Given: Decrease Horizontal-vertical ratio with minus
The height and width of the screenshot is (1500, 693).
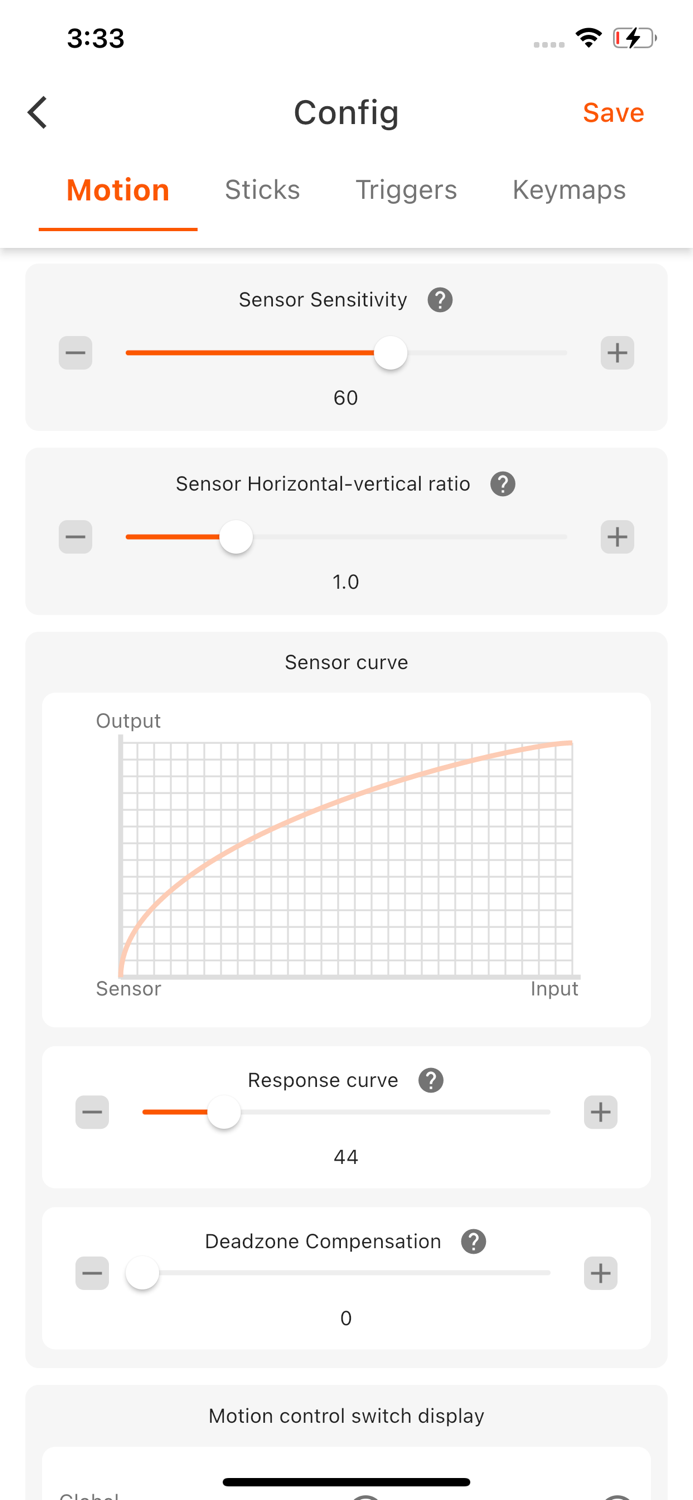Looking at the screenshot, I should 76,537.
